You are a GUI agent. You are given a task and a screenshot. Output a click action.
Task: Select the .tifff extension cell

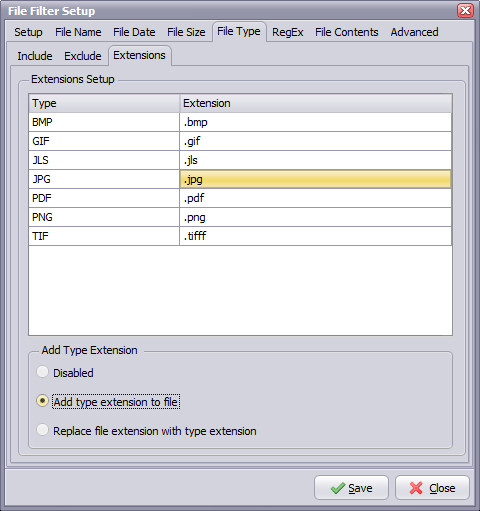(316, 236)
